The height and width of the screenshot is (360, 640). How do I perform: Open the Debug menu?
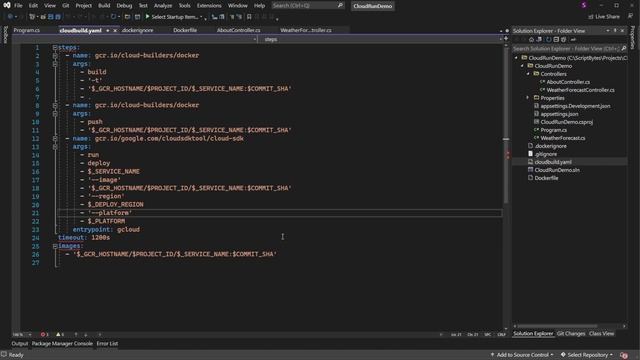point(124,6)
